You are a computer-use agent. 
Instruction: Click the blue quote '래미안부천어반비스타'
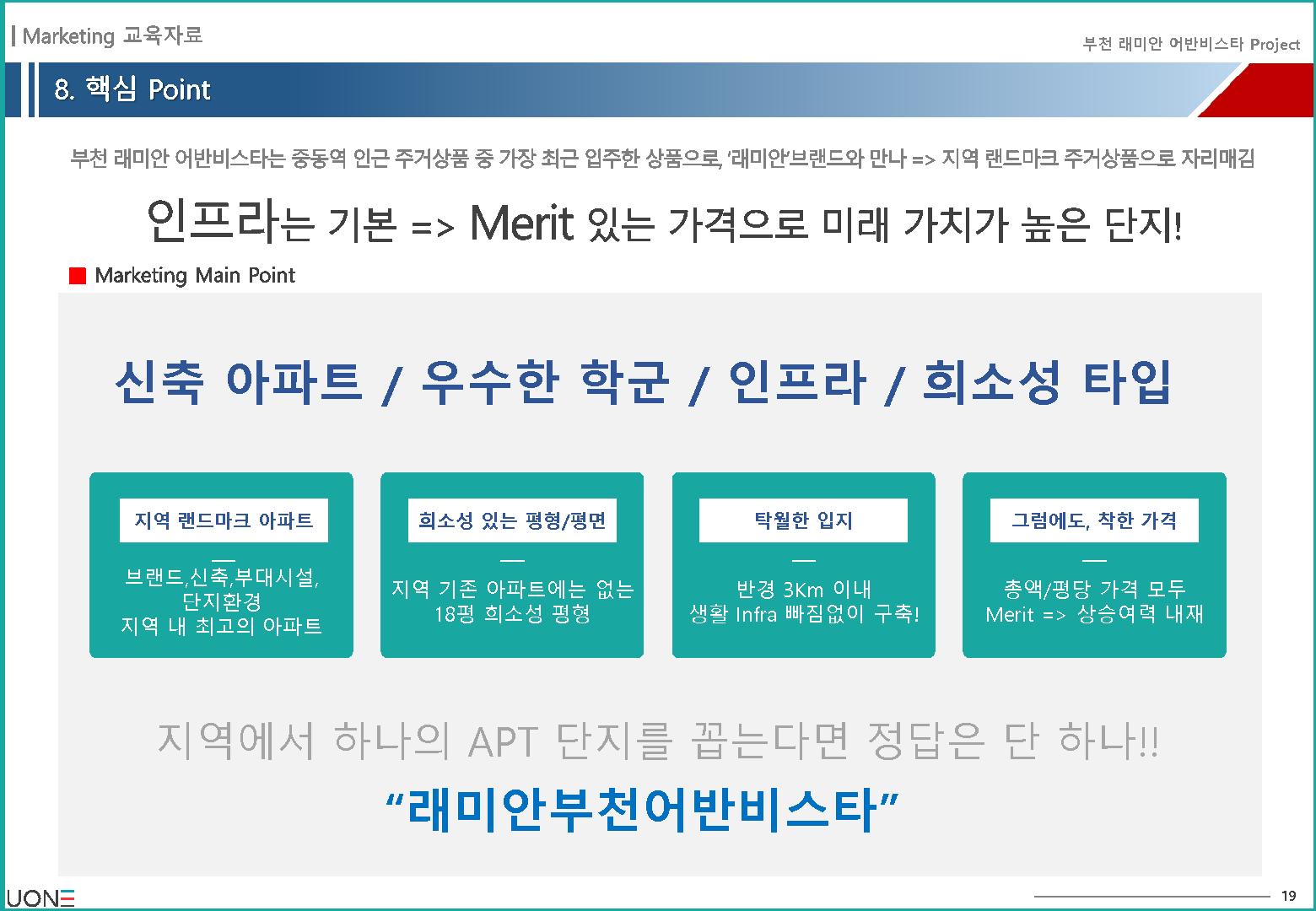click(x=641, y=810)
